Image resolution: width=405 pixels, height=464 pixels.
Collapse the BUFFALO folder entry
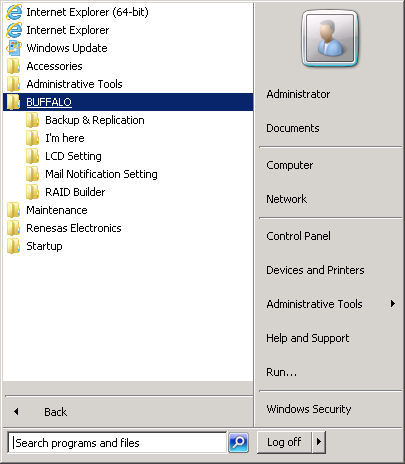(128, 102)
